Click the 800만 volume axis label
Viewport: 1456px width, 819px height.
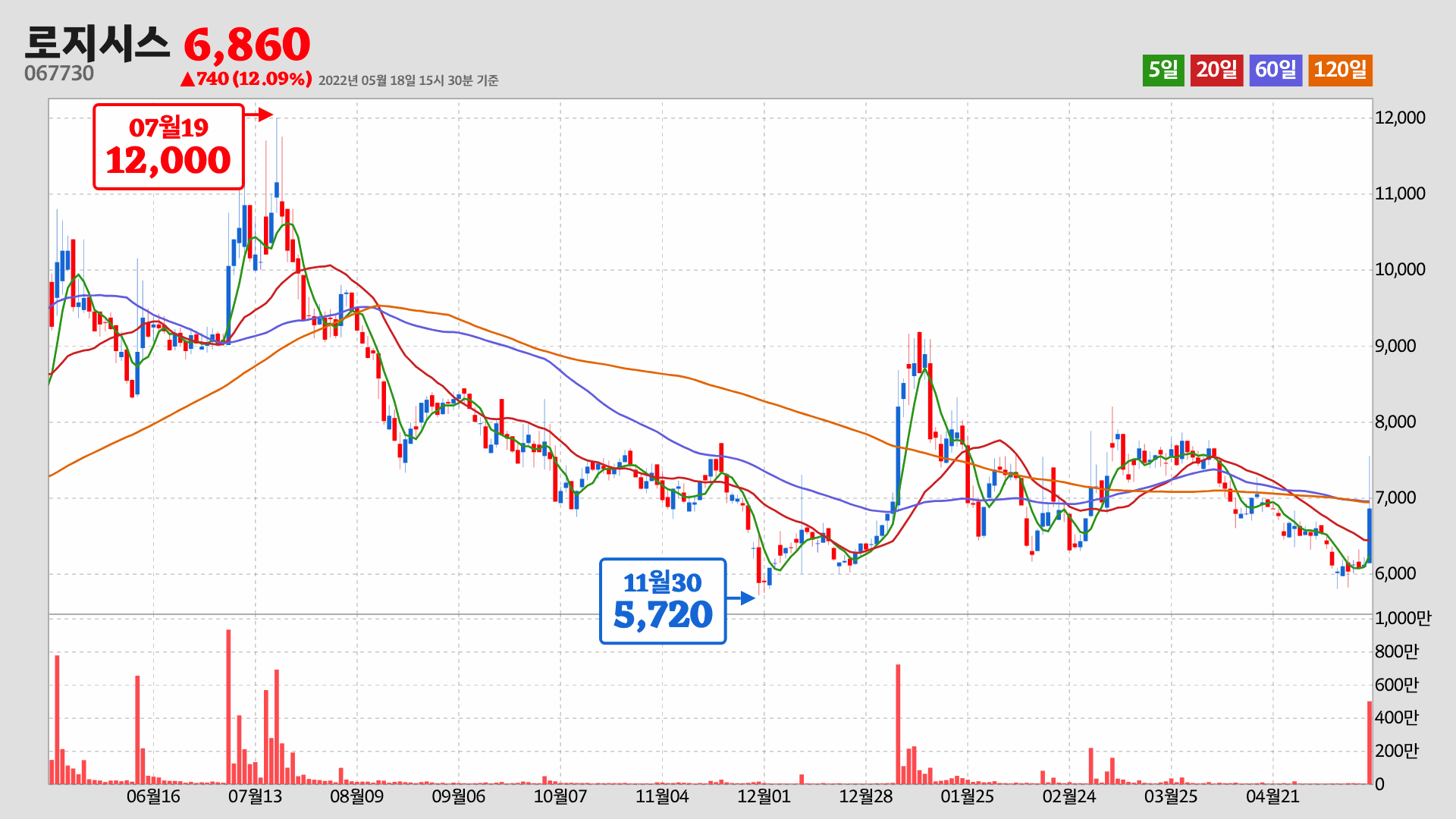(1397, 651)
